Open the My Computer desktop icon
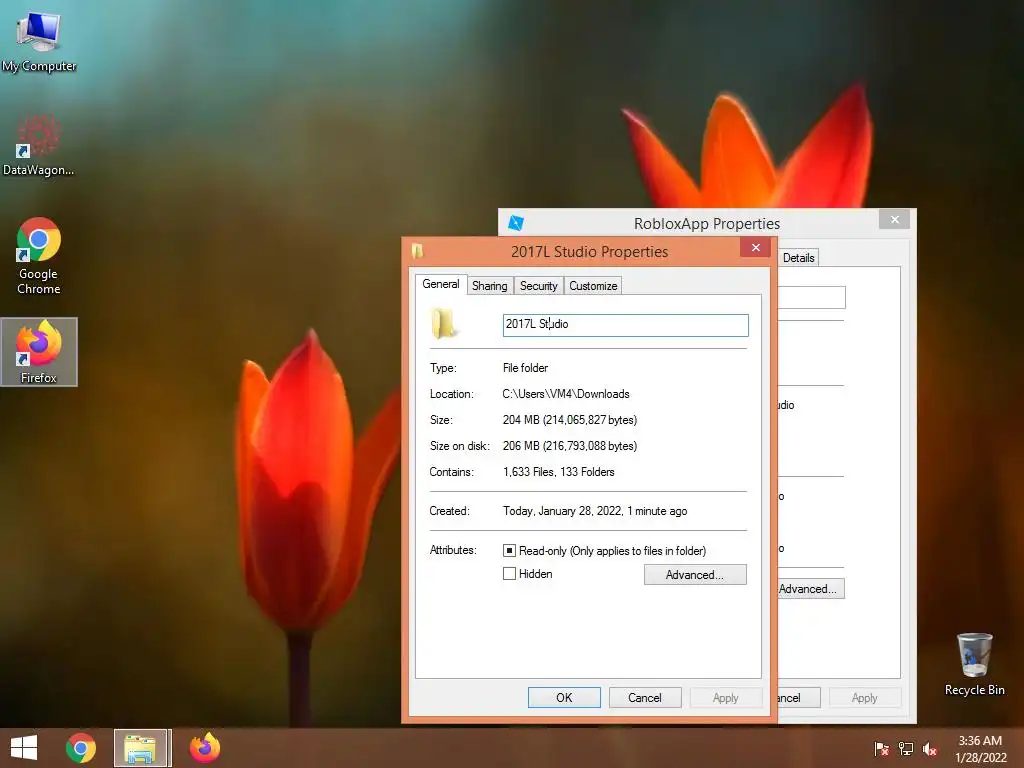The width and height of the screenshot is (1024, 768). coord(39,42)
